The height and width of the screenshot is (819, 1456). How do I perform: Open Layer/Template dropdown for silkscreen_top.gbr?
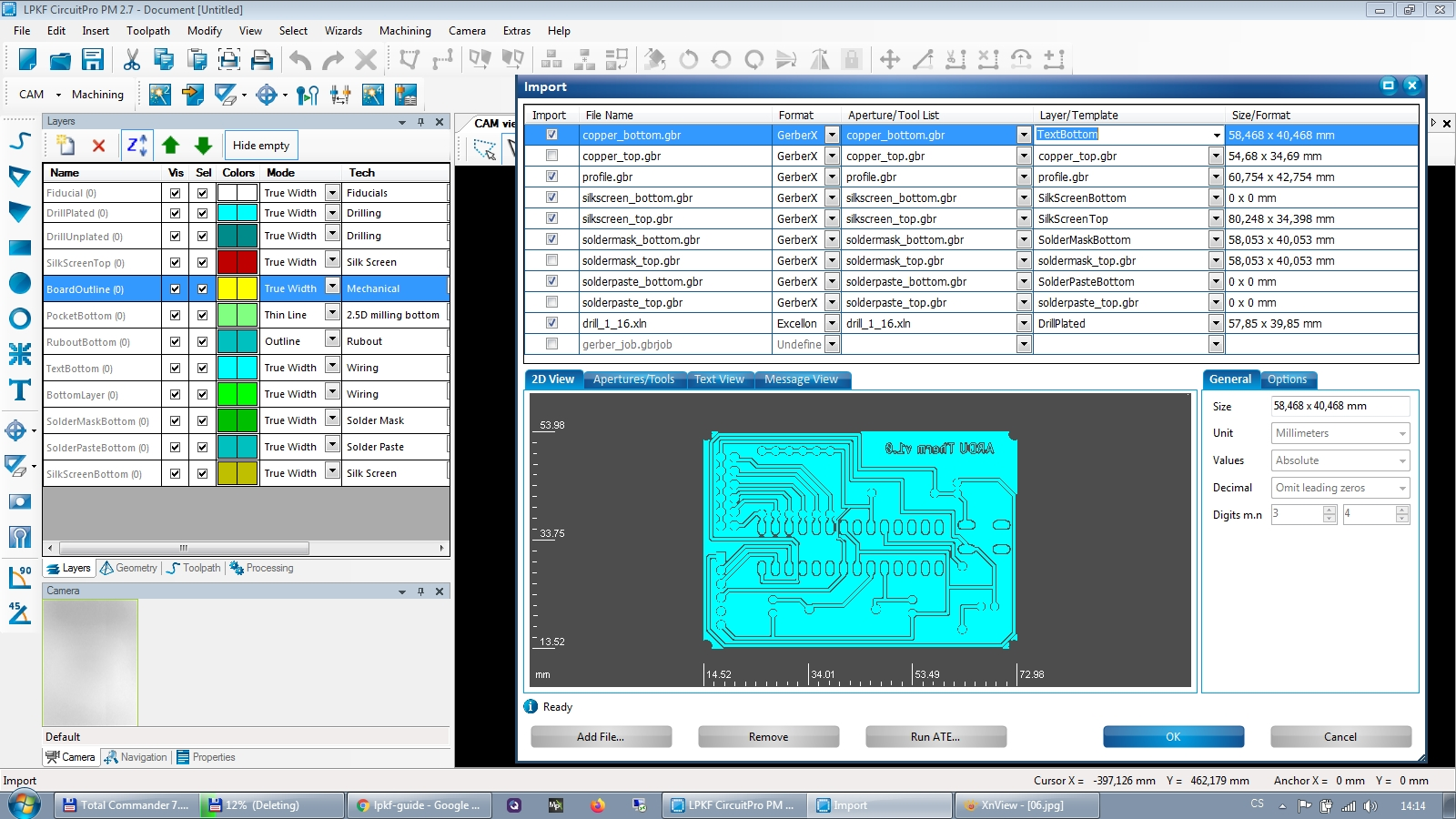1216,218
